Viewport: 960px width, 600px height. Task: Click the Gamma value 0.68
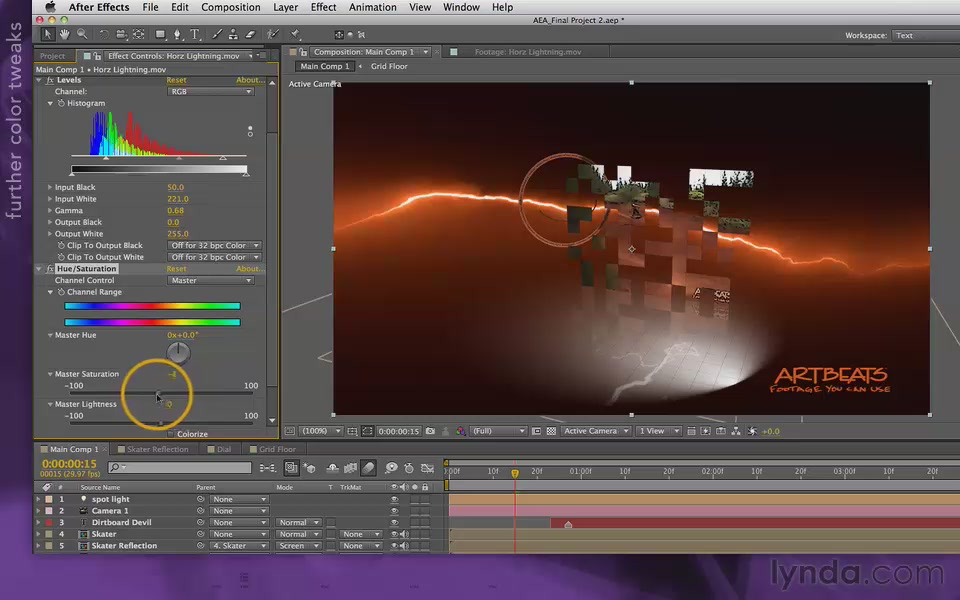tap(175, 211)
